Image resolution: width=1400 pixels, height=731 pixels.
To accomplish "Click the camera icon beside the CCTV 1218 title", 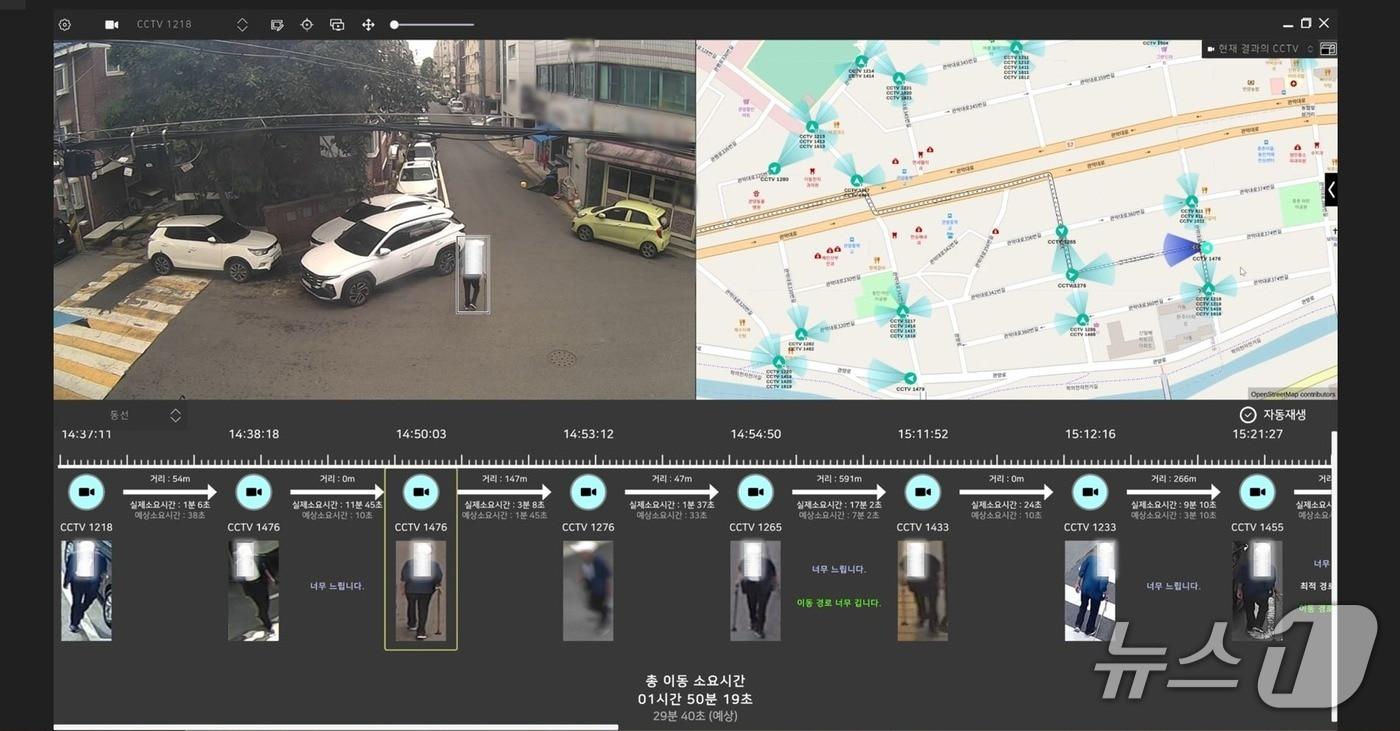I will 112,24.
